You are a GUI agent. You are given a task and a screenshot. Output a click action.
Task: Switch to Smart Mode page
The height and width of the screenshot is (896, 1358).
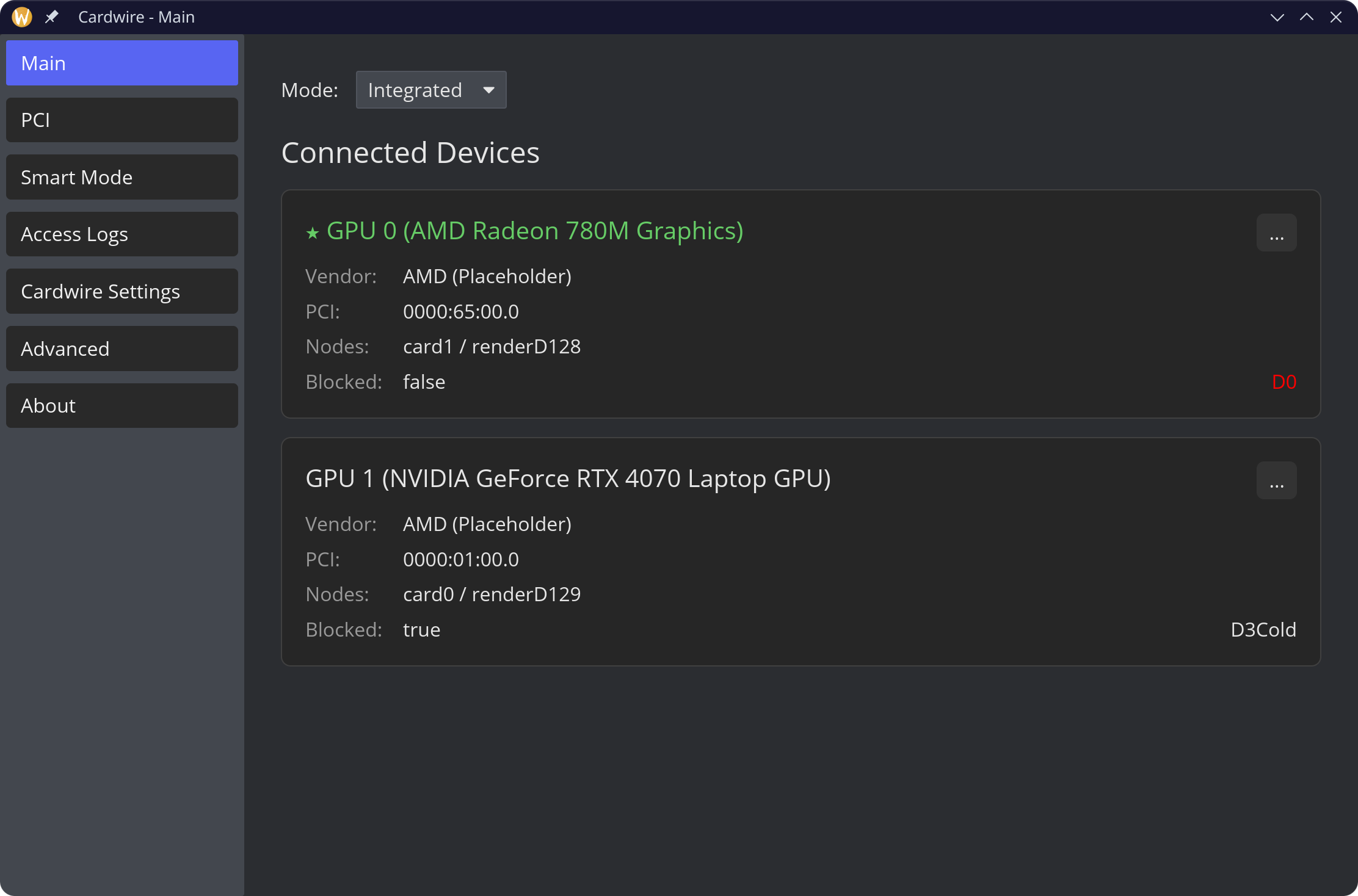[122, 177]
